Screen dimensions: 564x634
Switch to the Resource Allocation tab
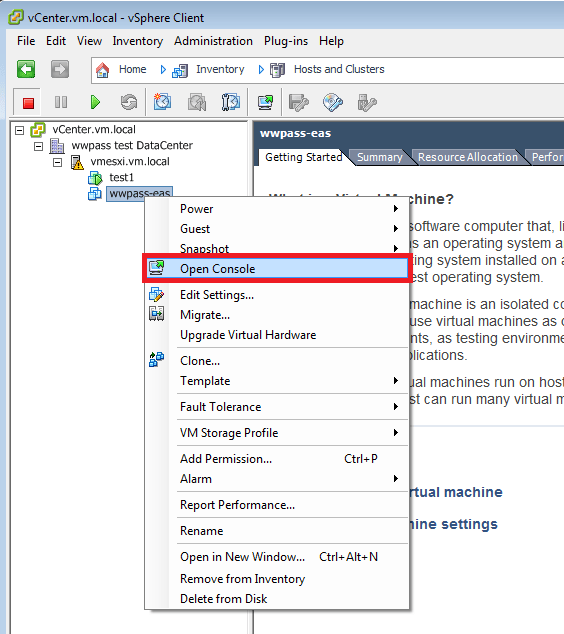coord(468,157)
